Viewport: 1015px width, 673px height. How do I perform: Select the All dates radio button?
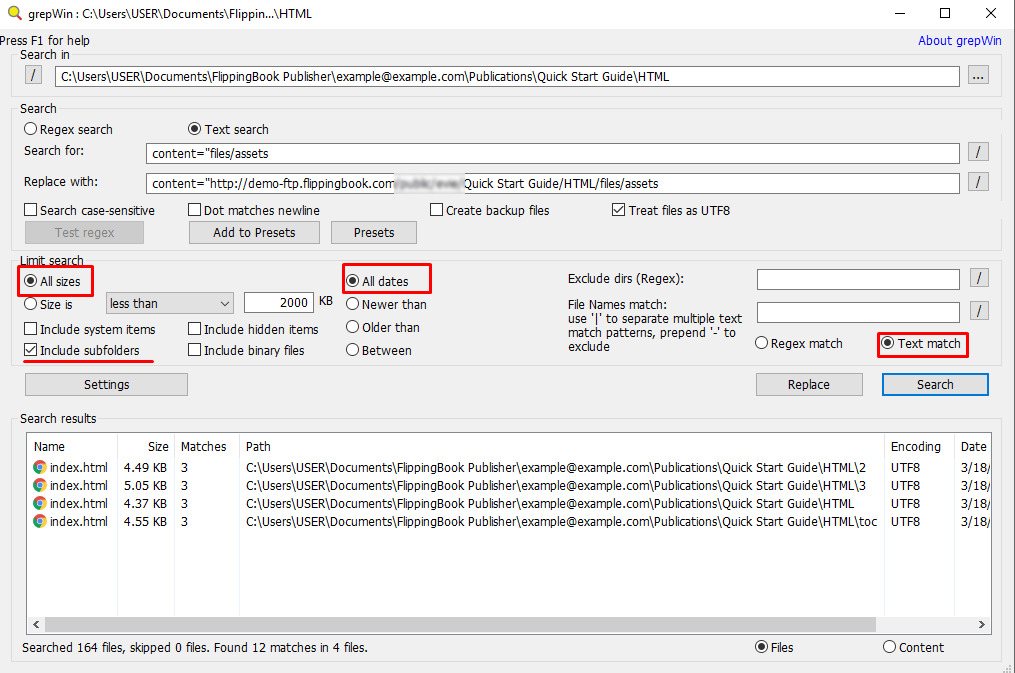coord(353,281)
